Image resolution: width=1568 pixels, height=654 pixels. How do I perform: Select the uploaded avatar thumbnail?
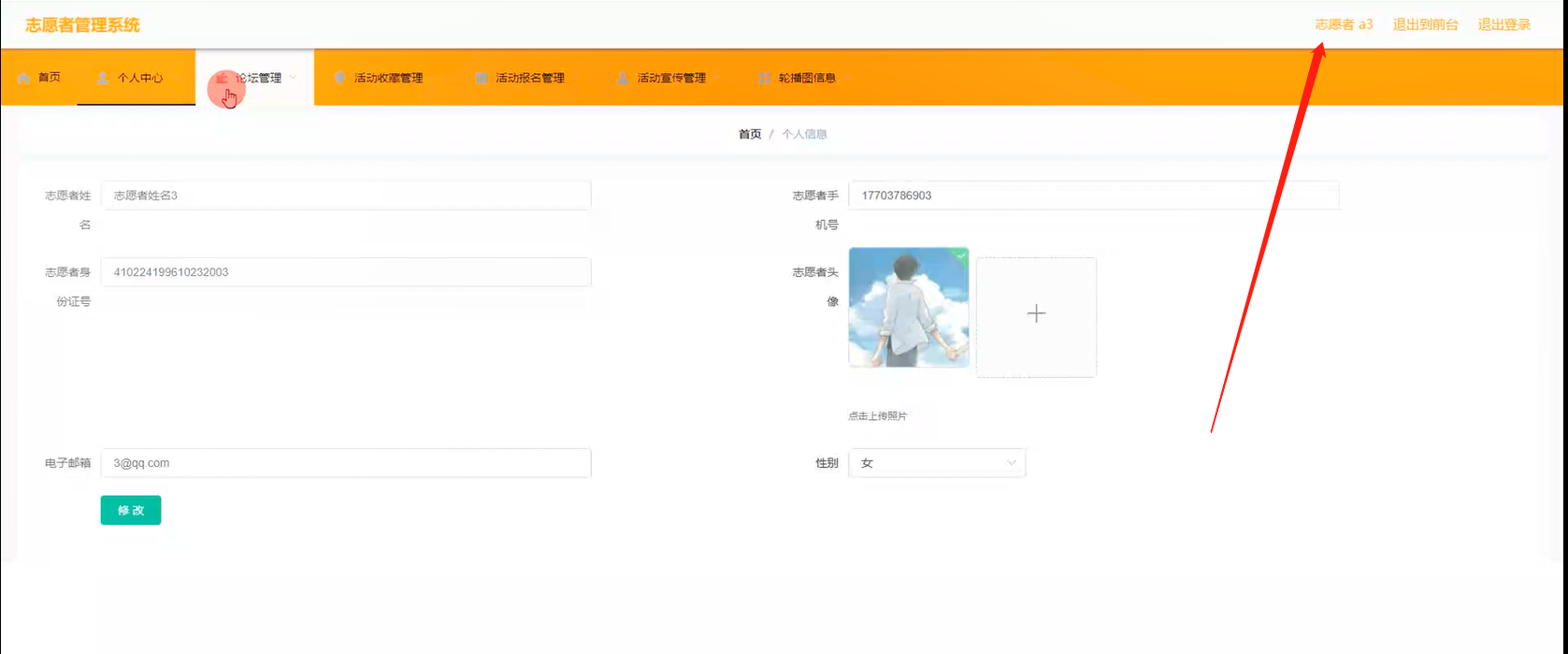pos(908,307)
